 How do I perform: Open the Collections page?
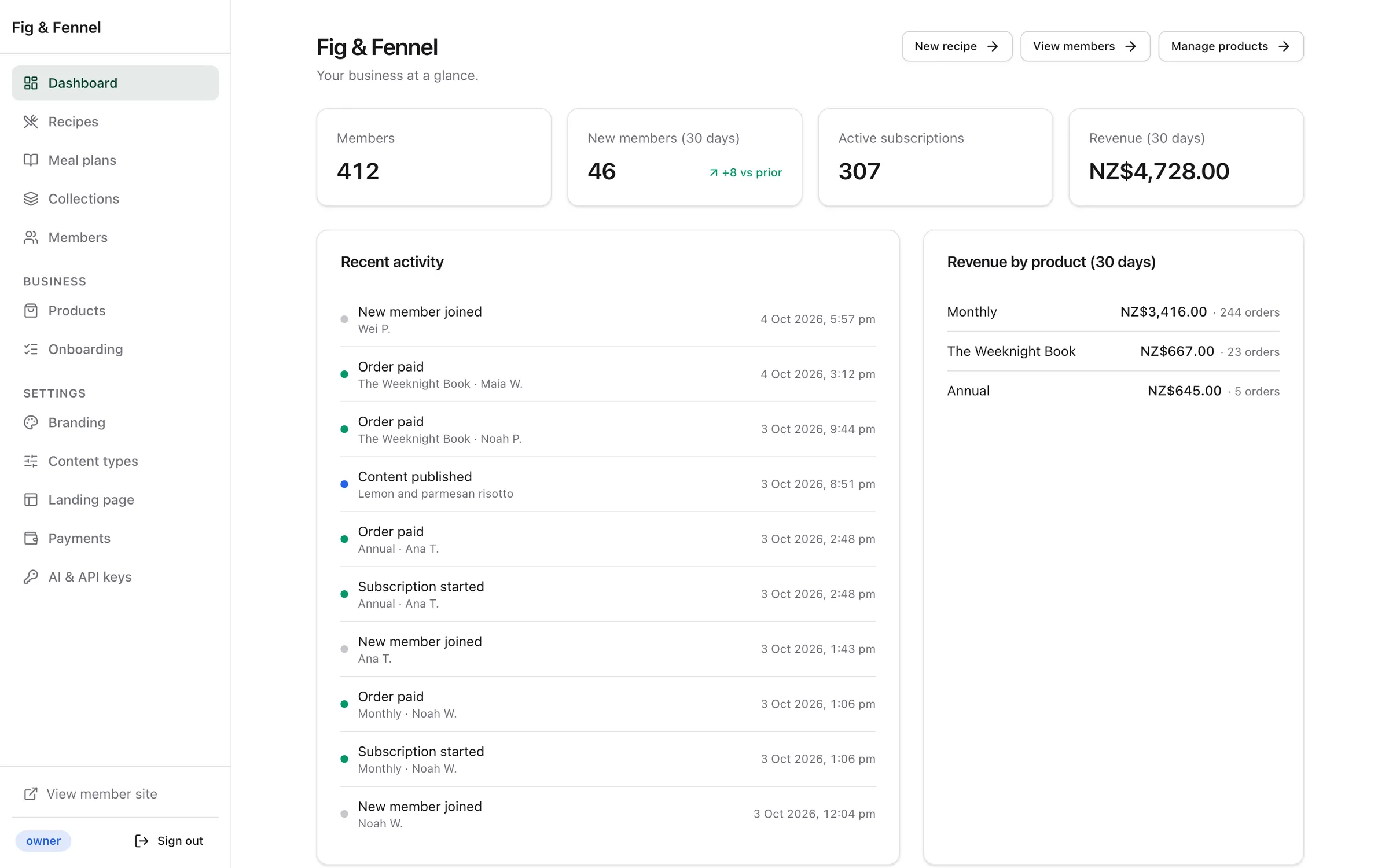click(x=115, y=198)
